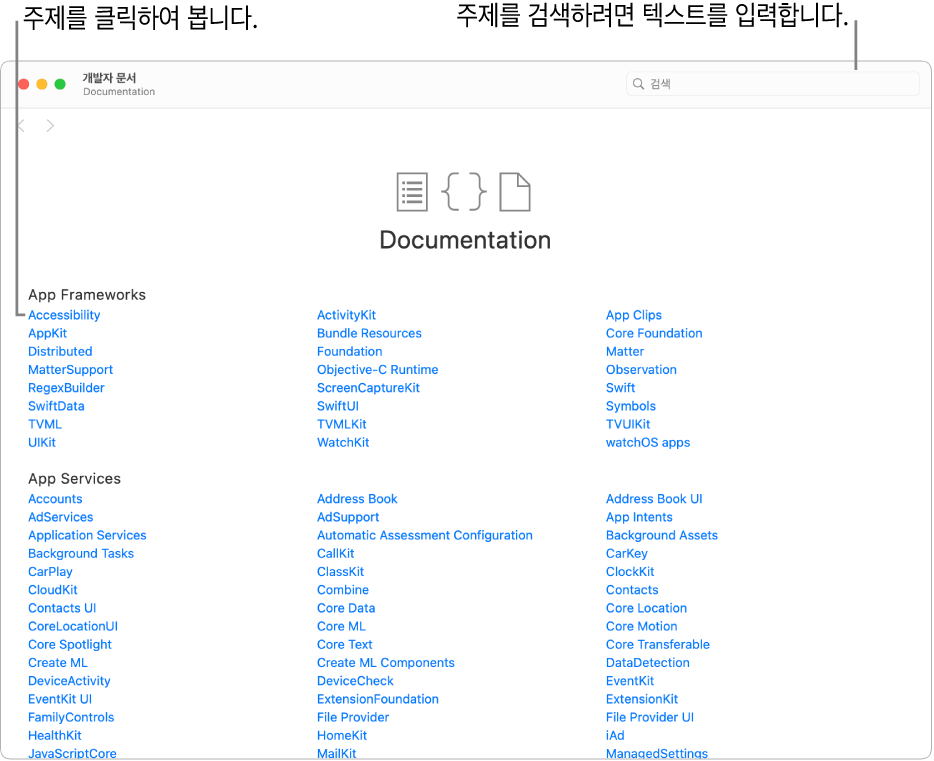Open the SwiftUI documentation
934x761 pixels.
click(338, 406)
